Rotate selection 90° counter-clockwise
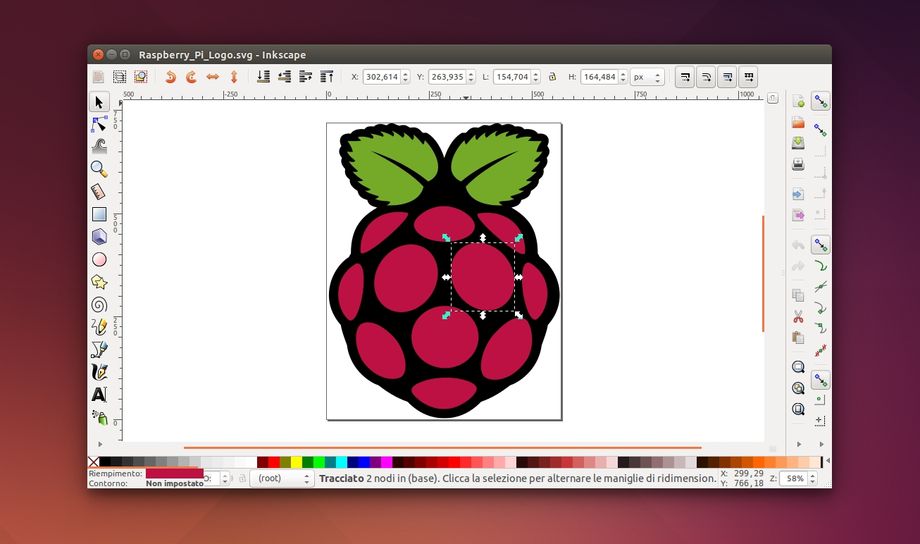 (170, 76)
